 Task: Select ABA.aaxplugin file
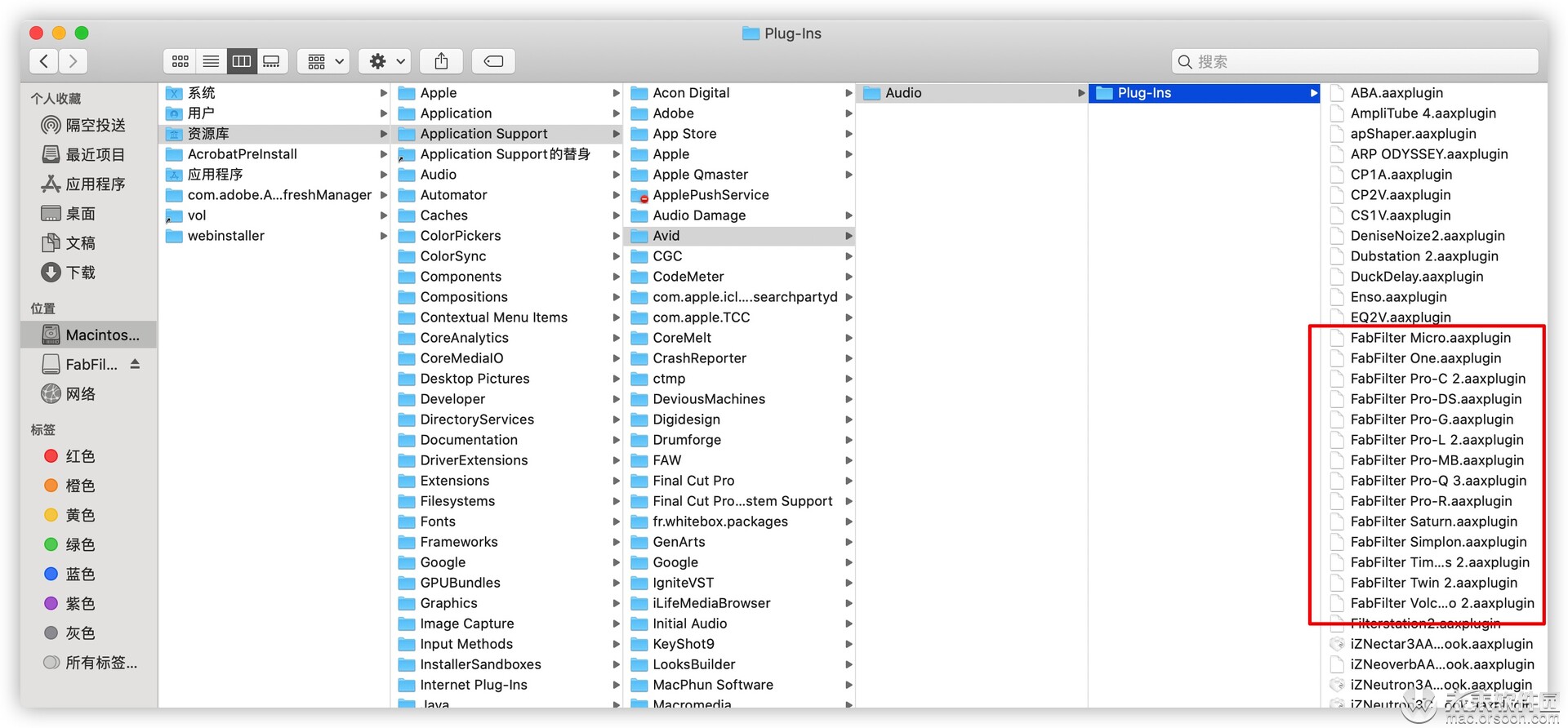[x=1433, y=93]
